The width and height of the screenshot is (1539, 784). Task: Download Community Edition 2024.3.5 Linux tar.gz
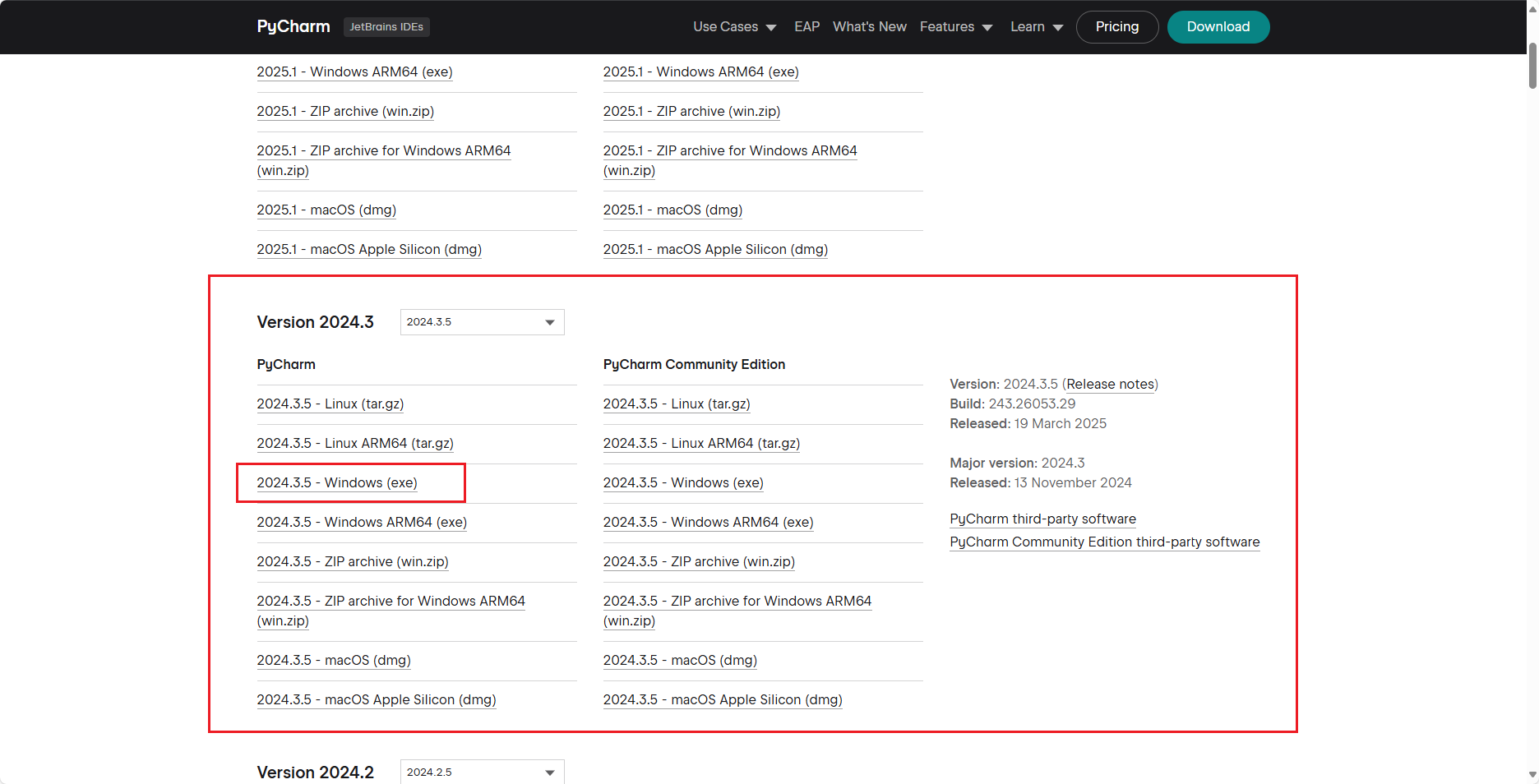[677, 404]
